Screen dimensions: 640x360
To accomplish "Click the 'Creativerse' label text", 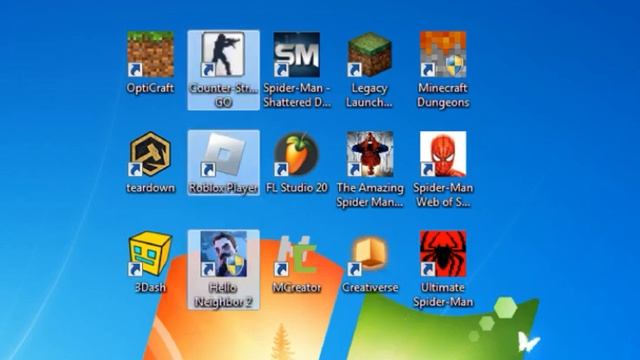I will click(x=370, y=287).
